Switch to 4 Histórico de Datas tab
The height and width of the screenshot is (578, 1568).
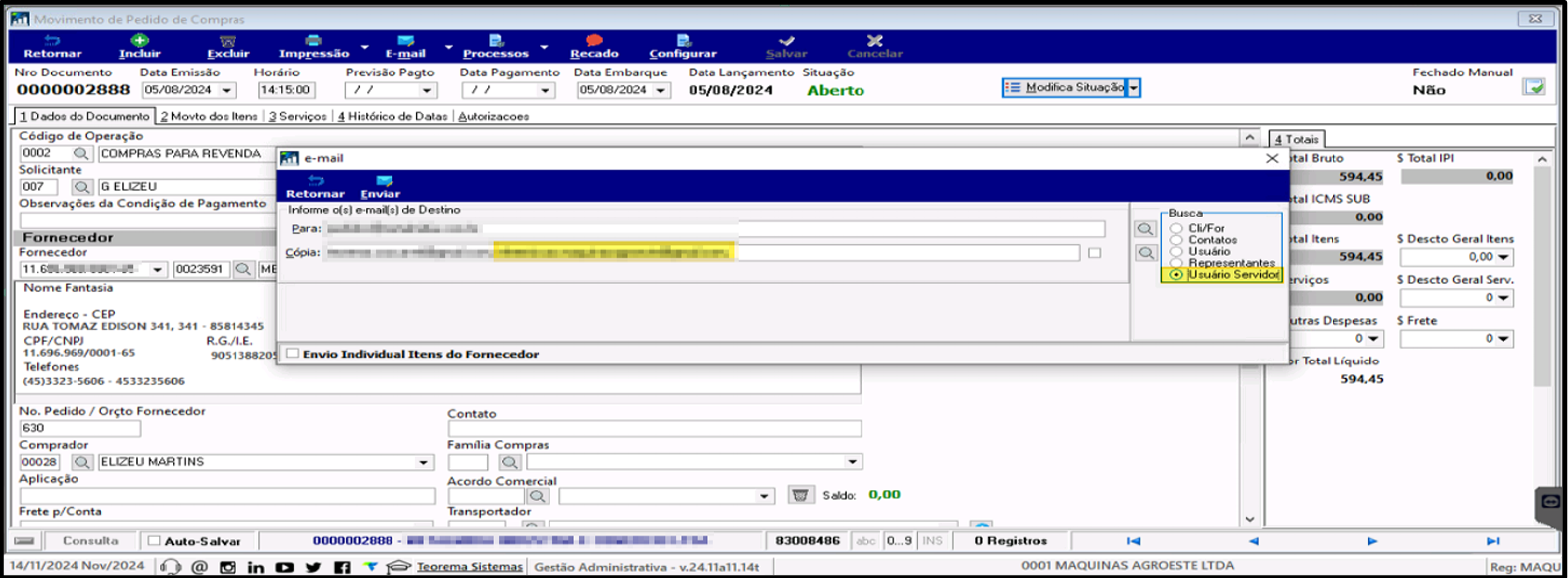(392, 116)
